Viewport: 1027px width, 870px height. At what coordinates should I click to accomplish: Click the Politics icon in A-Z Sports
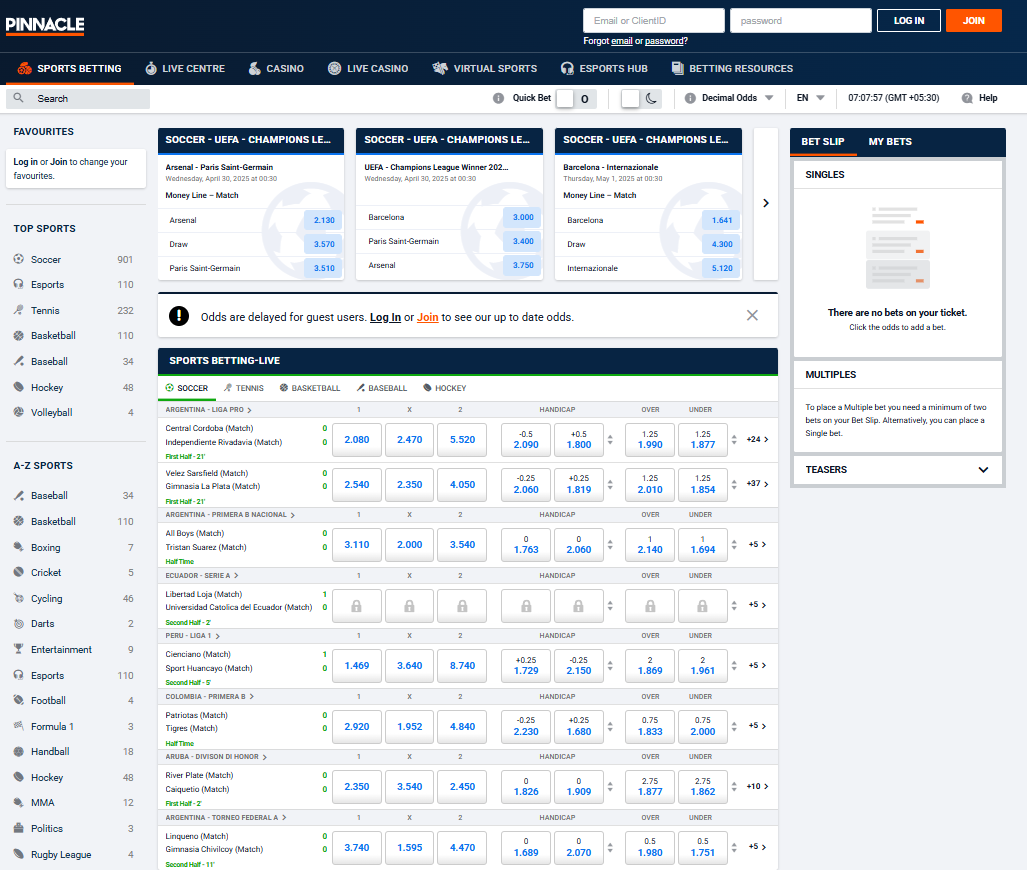(19, 828)
